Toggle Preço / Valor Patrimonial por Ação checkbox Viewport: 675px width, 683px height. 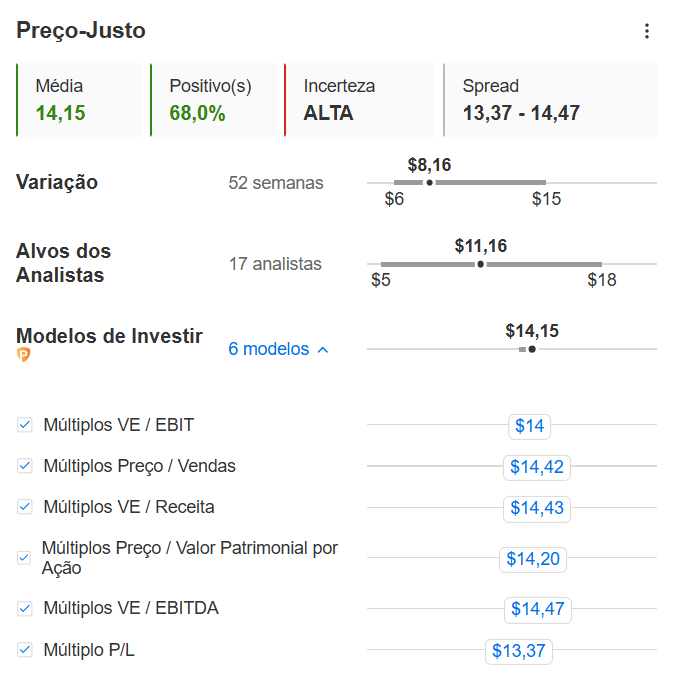(x=24, y=558)
